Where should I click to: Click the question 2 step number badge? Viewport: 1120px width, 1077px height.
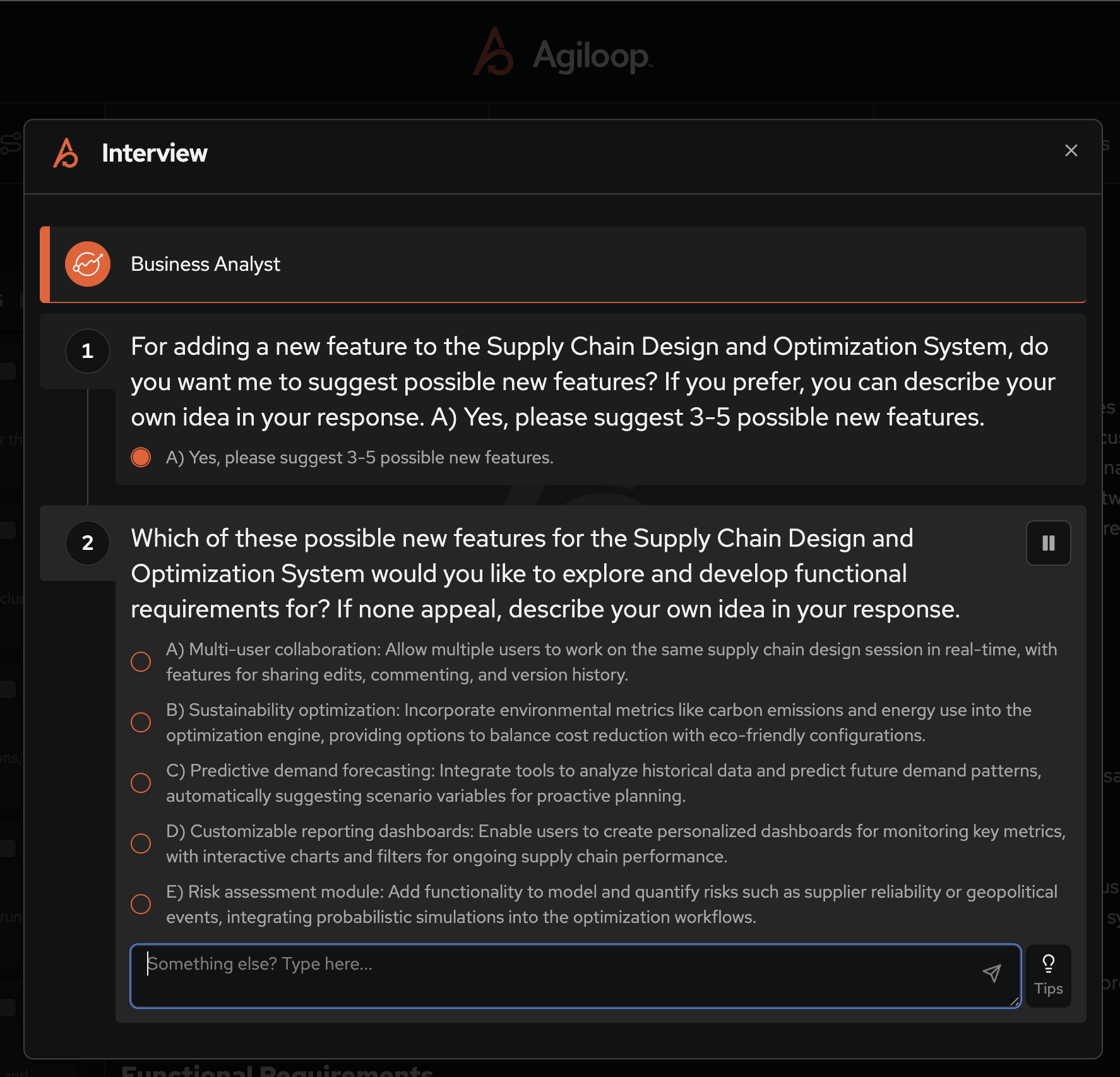pos(88,543)
